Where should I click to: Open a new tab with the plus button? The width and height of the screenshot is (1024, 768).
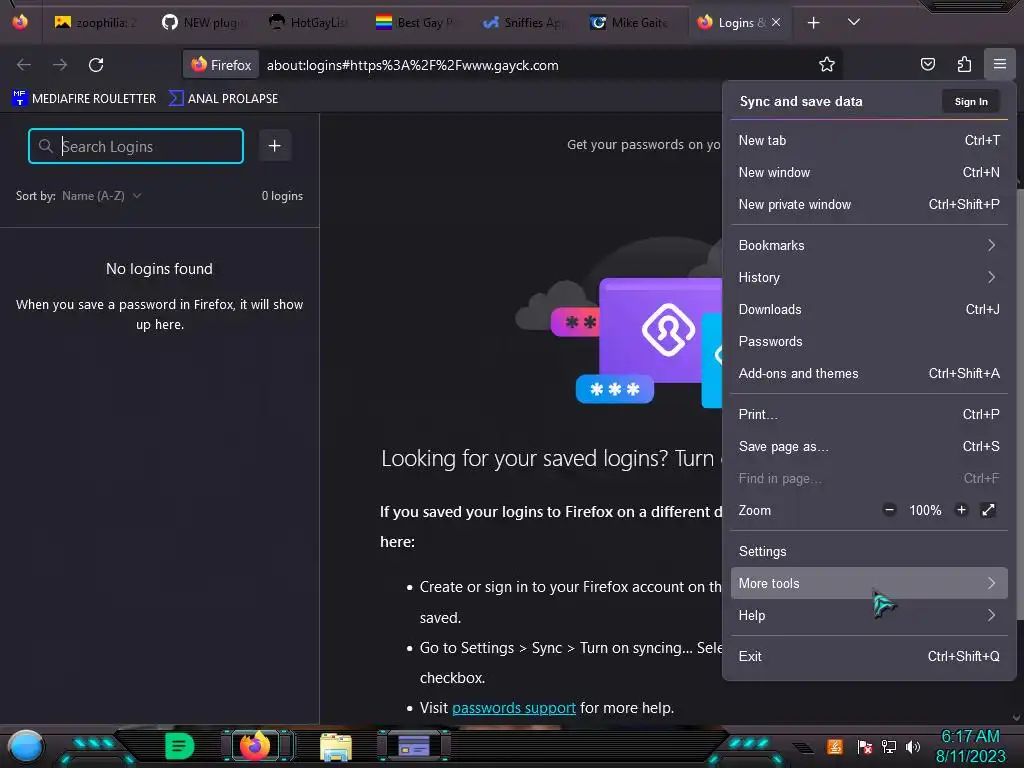[x=814, y=23]
